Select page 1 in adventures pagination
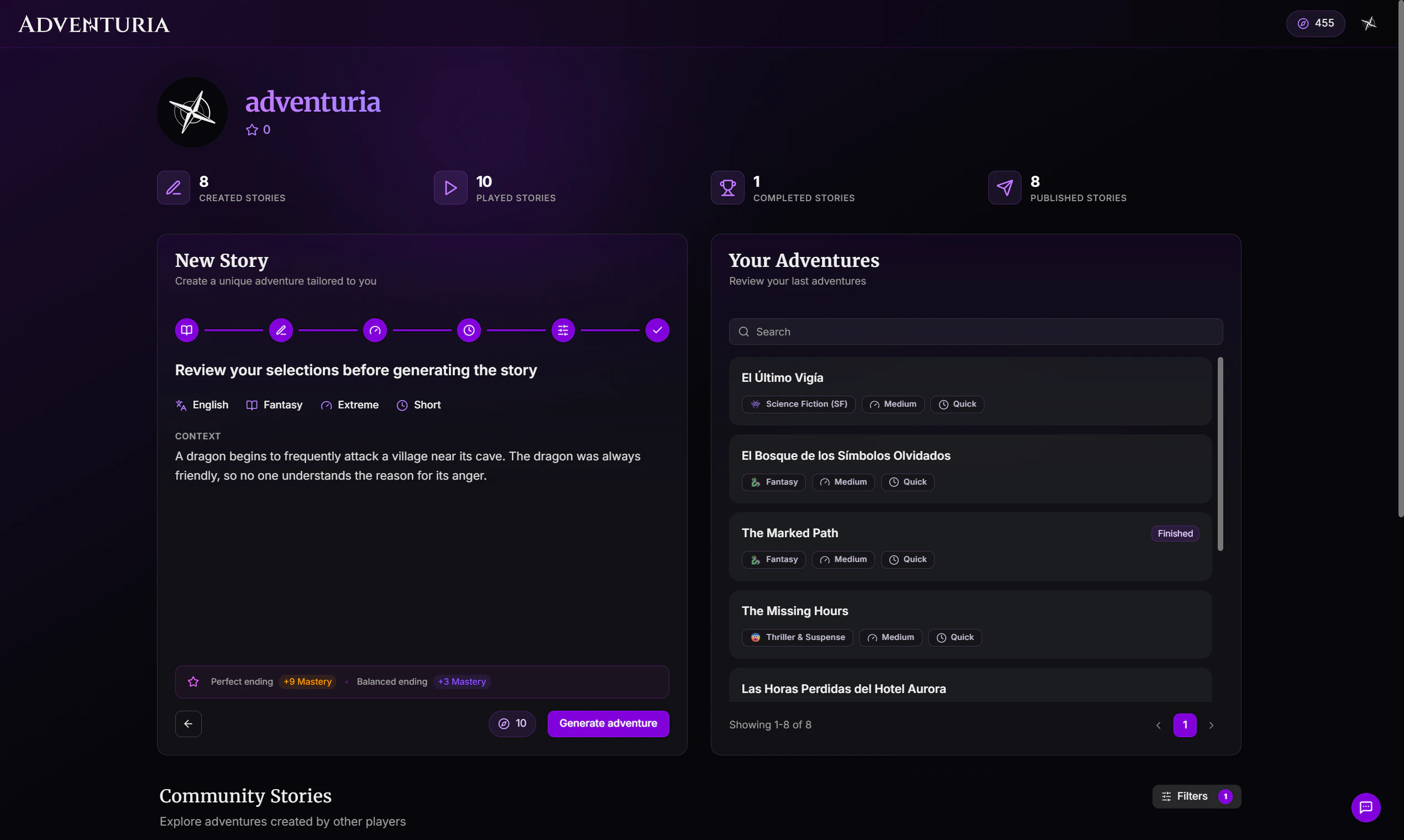Screen dimensions: 1404x840 pyautogui.click(x=1185, y=725)
